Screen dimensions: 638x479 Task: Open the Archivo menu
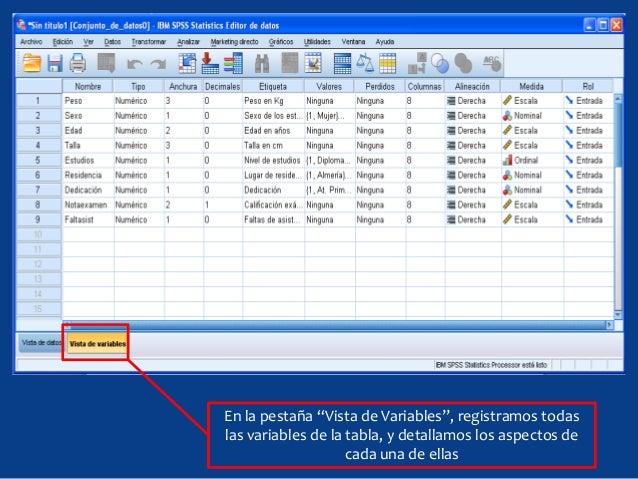[x=31, y=42]
